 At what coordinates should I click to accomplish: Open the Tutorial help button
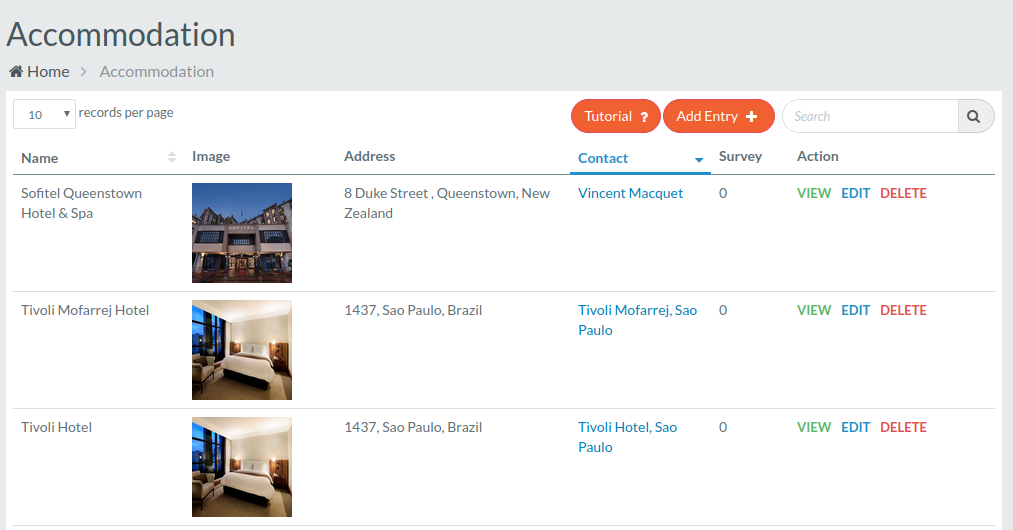(x=616, y=116)
